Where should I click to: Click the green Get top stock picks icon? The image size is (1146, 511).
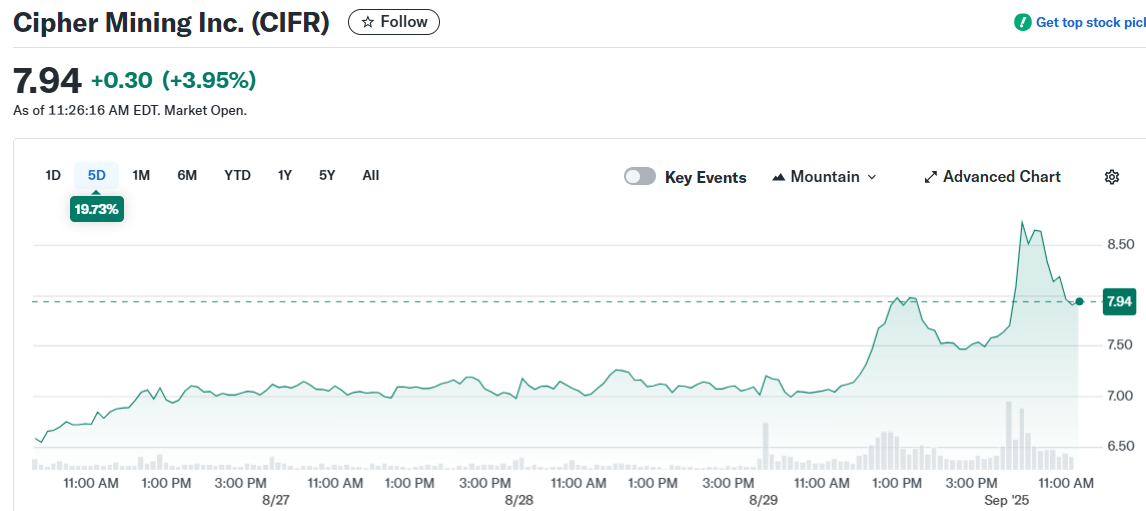tap(1022, 22)
